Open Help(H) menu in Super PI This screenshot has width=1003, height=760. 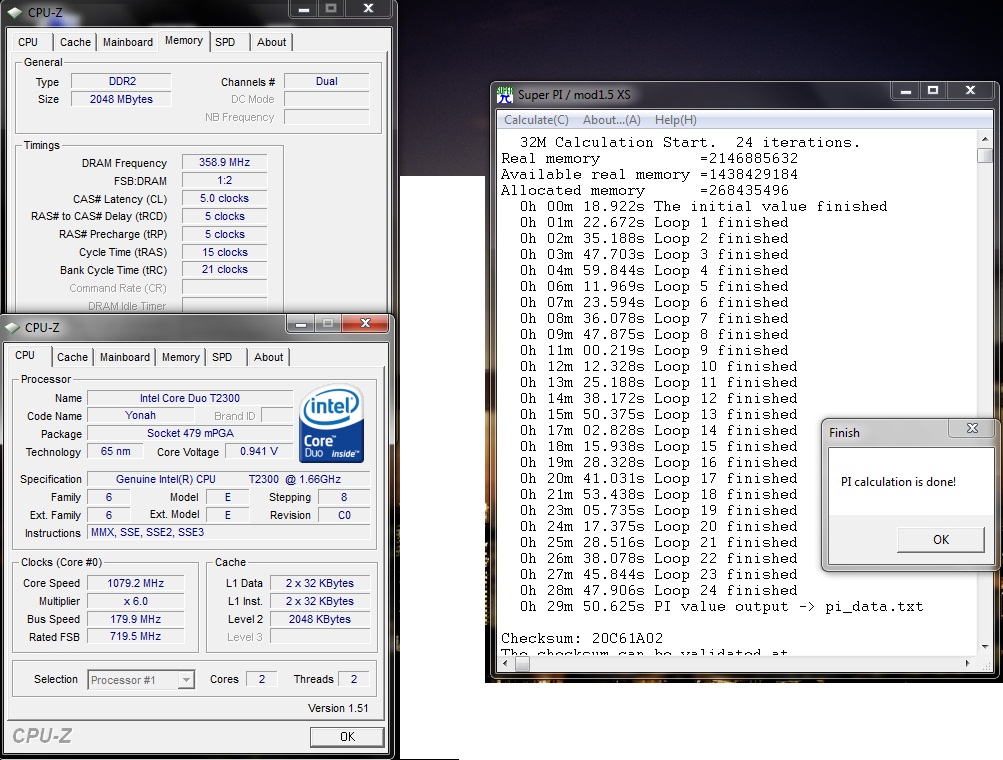click(x=675, y=120)
